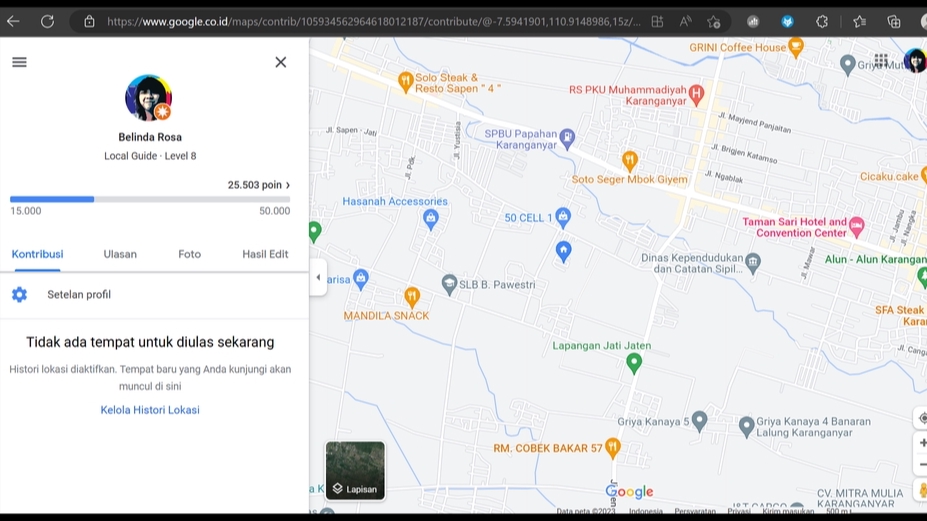The image size is (927, 521).
Task: Click the RM. COBEK BAKAR 57 pin
Action: (613, 448)
